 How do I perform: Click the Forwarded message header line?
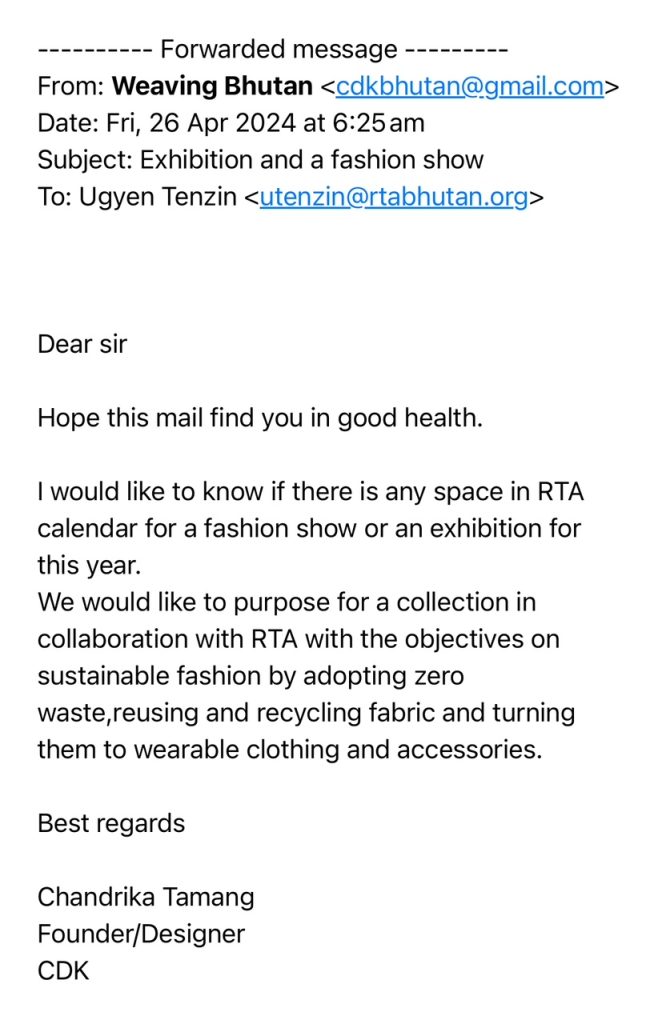(x=273, y=50)
